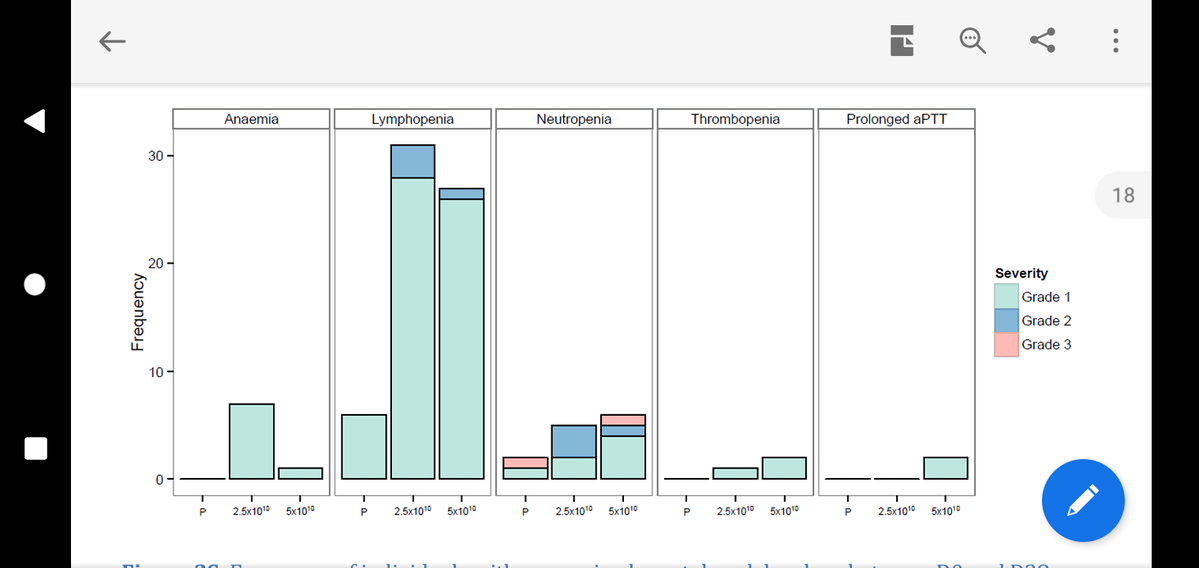1199x568 pixels.
Task: Click the Grade 1 legend color swatch
Action: (1006, 297)
